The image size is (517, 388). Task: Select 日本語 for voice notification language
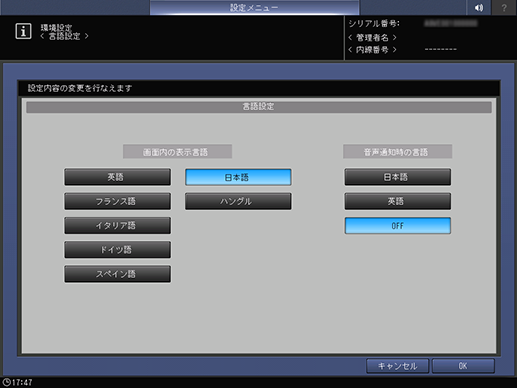coord(398,177)
